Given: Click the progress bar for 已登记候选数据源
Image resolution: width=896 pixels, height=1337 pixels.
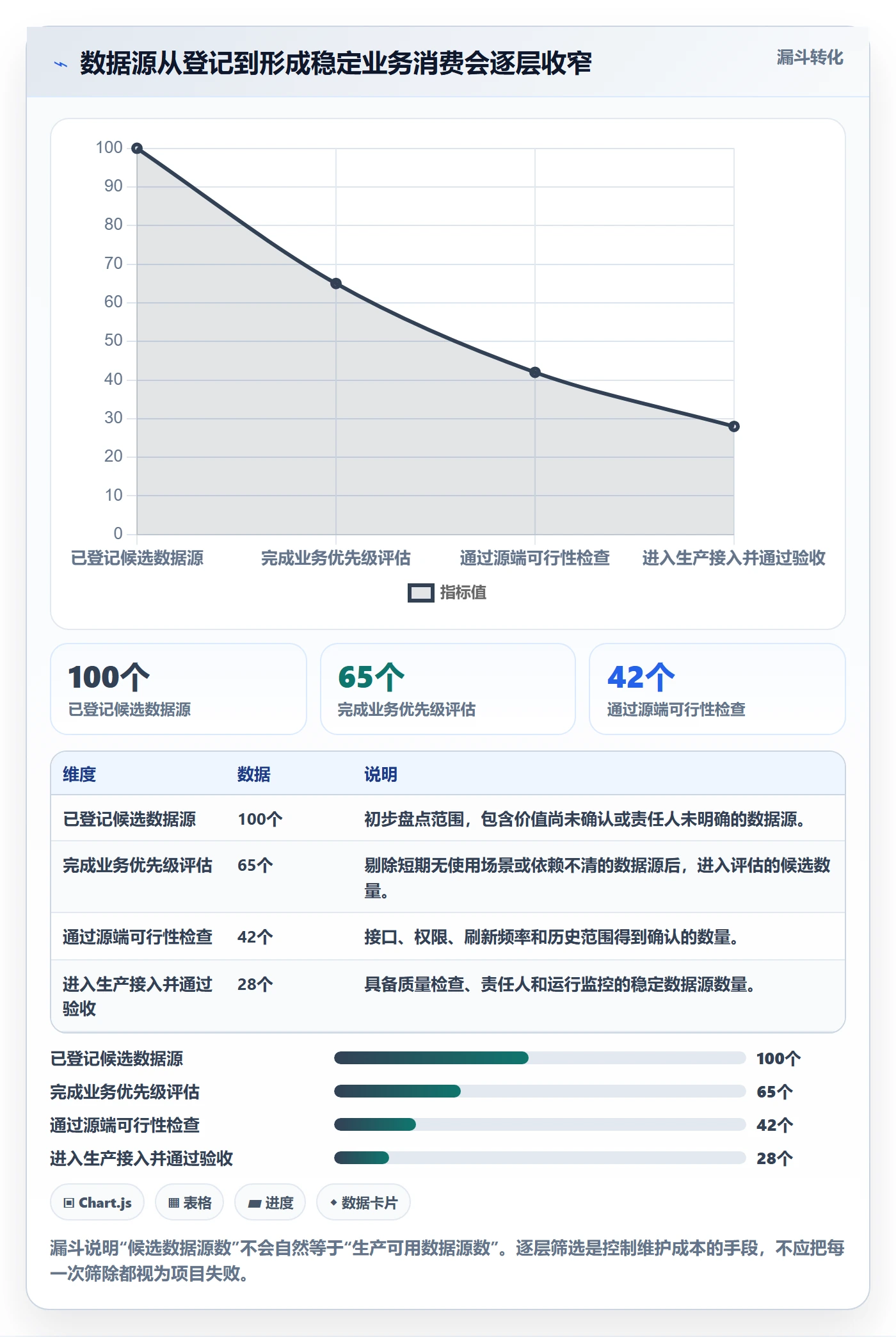Looking at the screenshot, I should point(540,1058).
